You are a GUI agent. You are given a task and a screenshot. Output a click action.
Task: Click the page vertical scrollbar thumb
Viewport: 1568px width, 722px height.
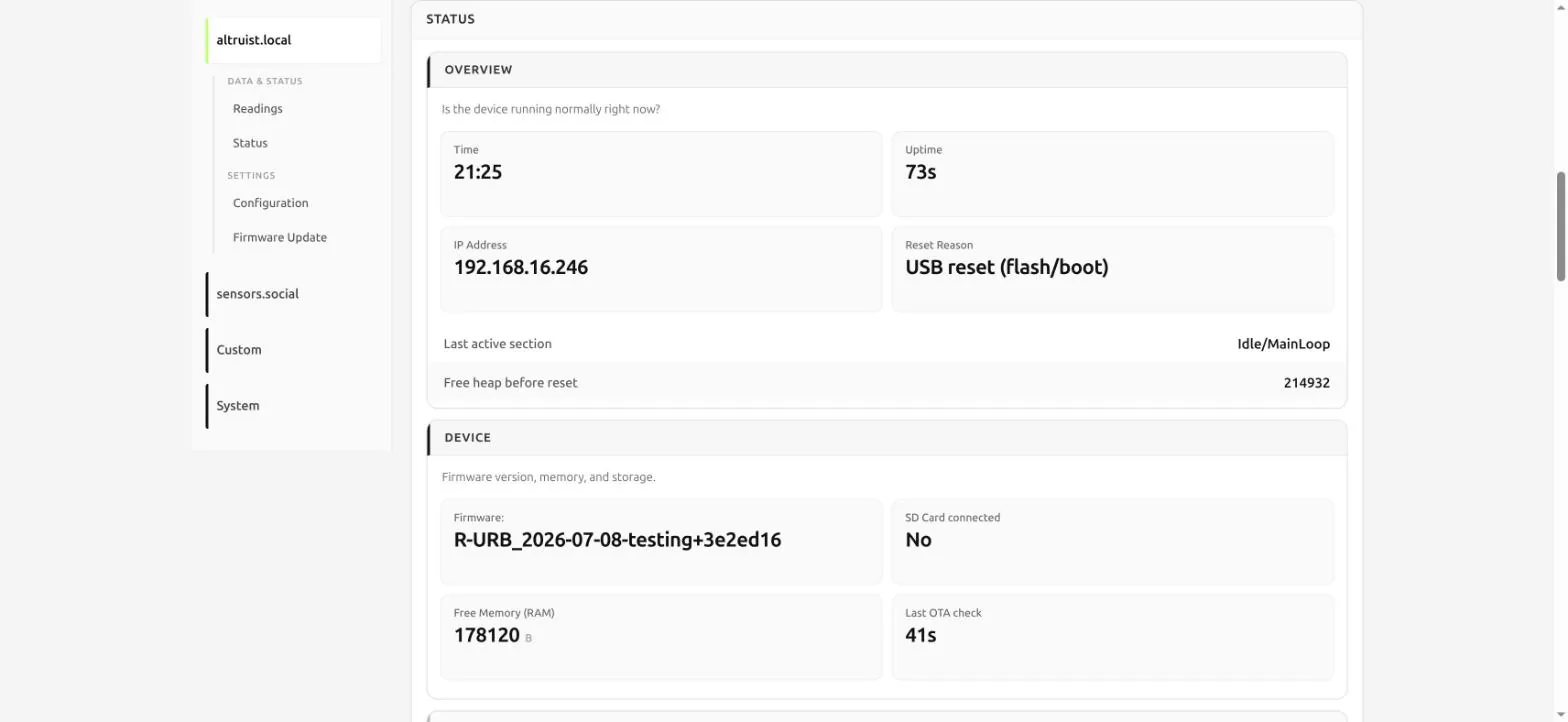coord(1560,226)
